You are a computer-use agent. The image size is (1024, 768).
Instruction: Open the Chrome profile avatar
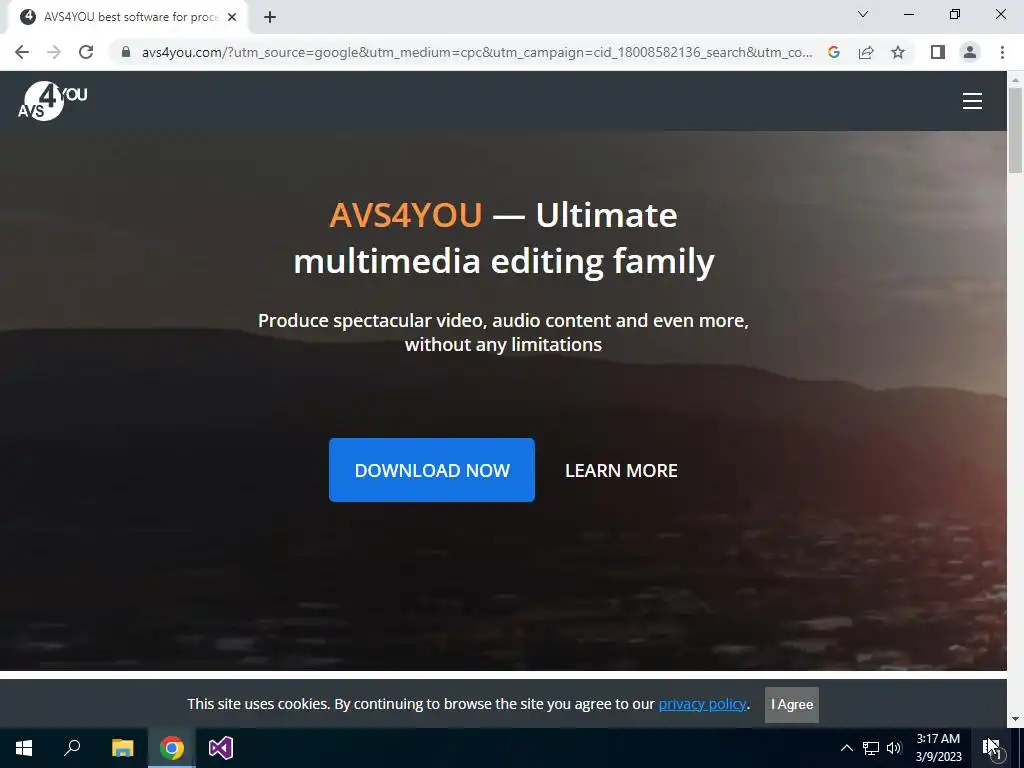tap(970, 52)
